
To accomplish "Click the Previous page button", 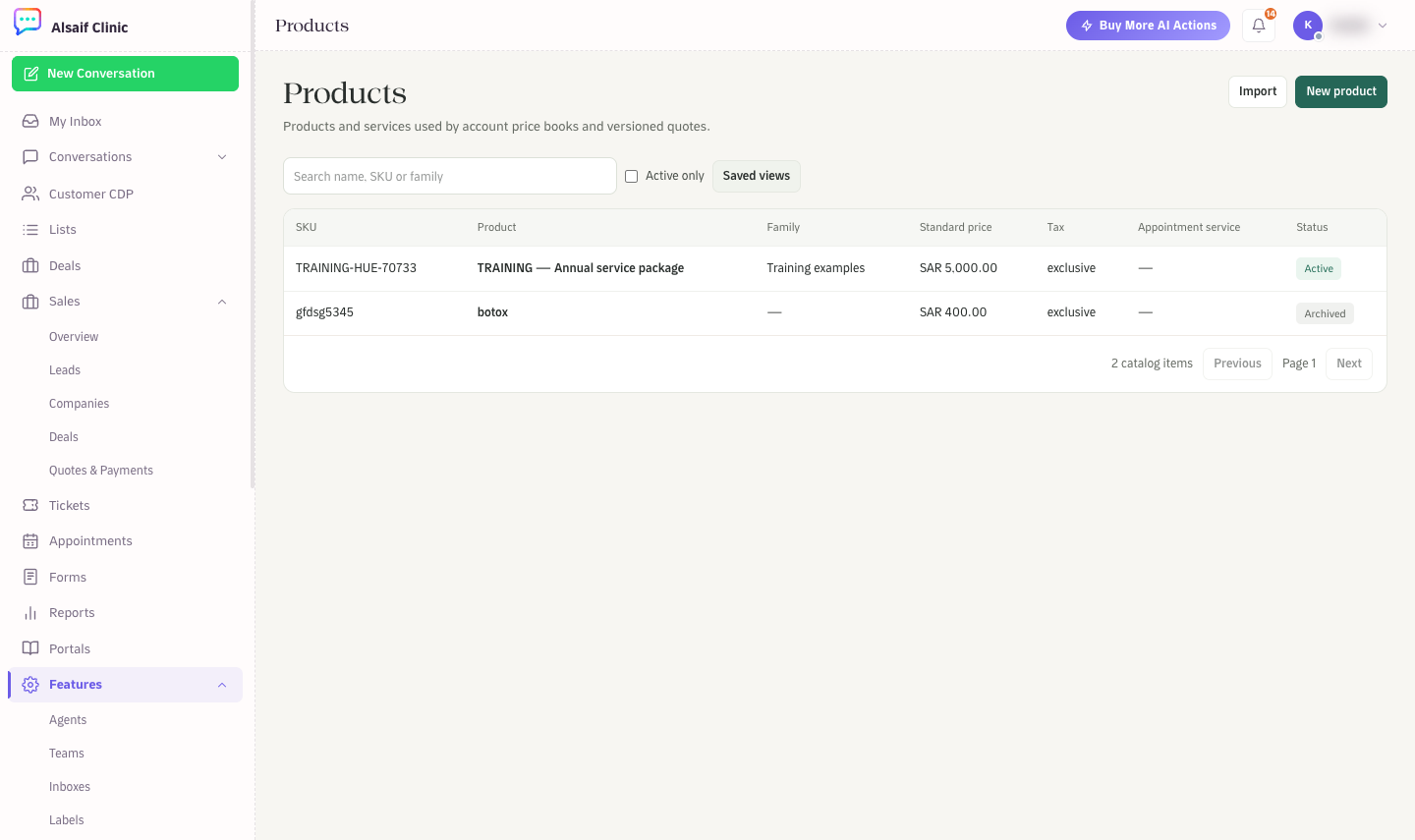I will pos(1237,364).
